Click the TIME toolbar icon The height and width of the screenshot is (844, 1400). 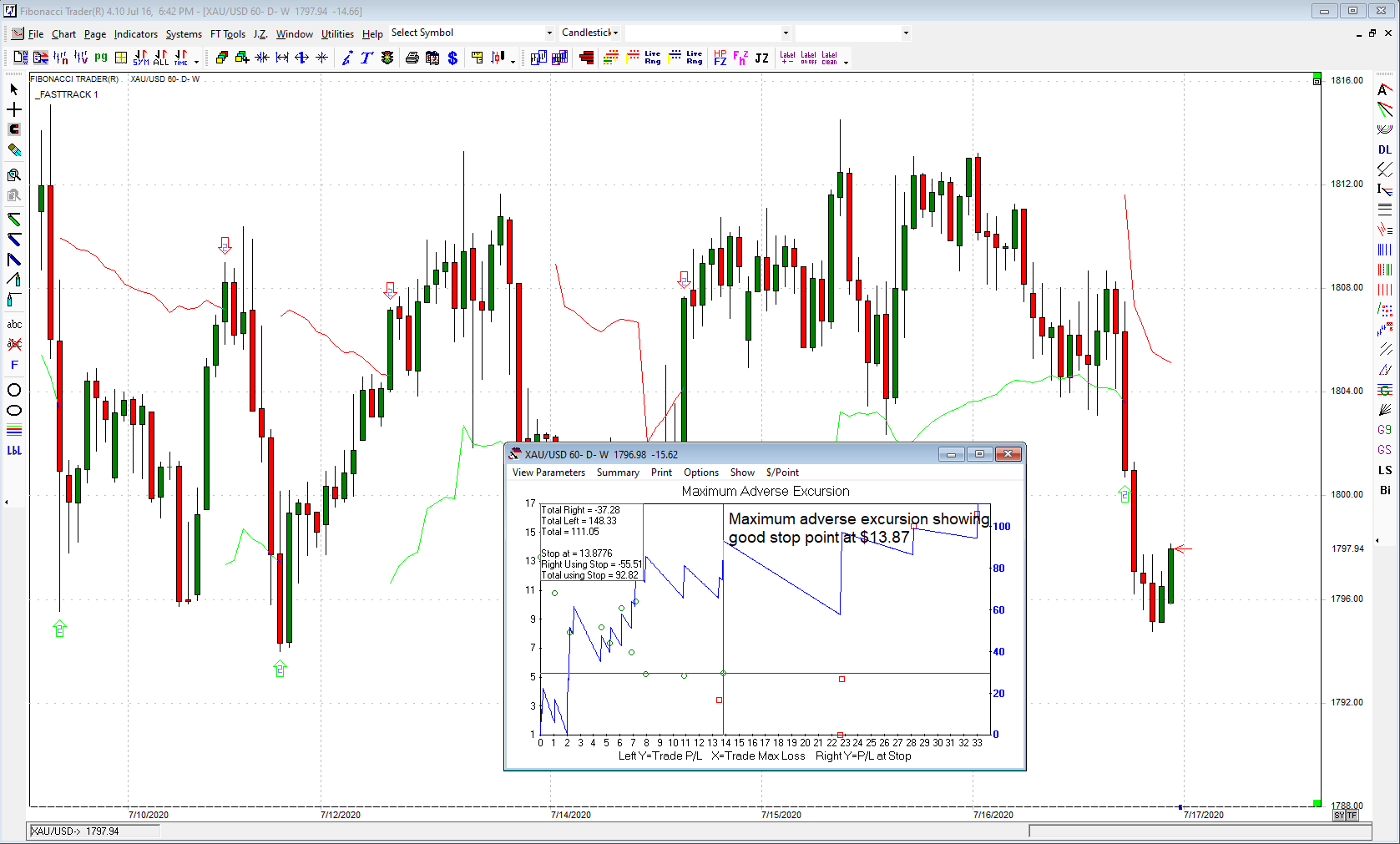[181, 58]
